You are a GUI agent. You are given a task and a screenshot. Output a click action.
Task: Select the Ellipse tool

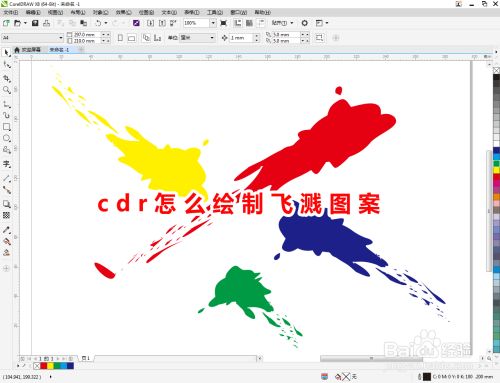click(x=7, y=138)
